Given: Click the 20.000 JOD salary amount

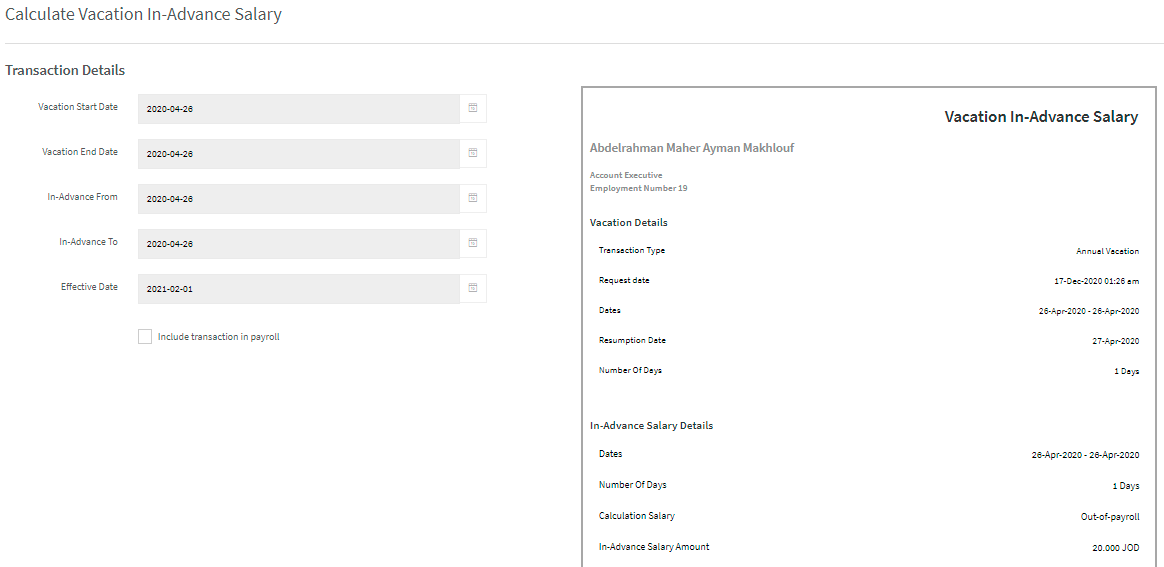Looking at the screenshot, I should pyautogui.click(x=1115, y=548).
